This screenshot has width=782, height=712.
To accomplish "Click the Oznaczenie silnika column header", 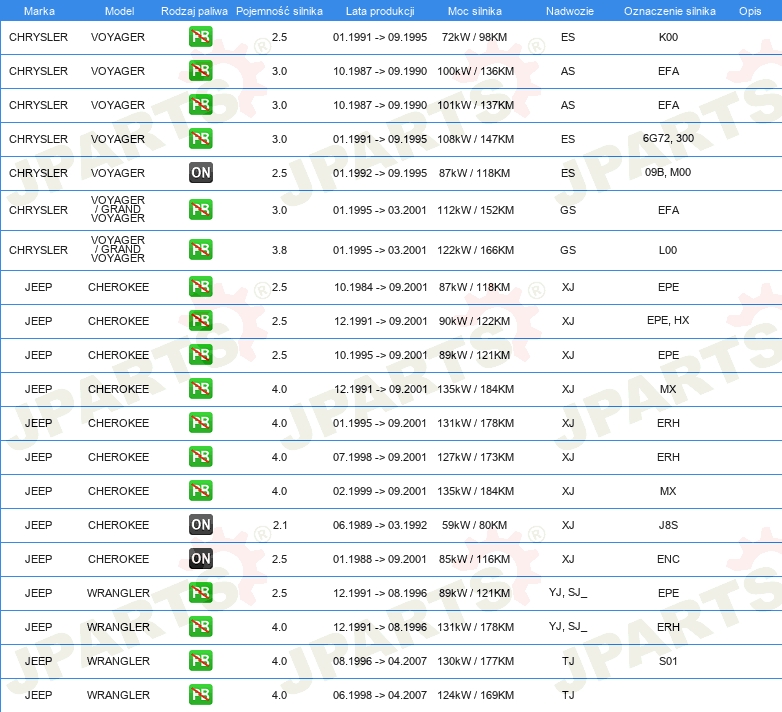I will pos(669,11).
